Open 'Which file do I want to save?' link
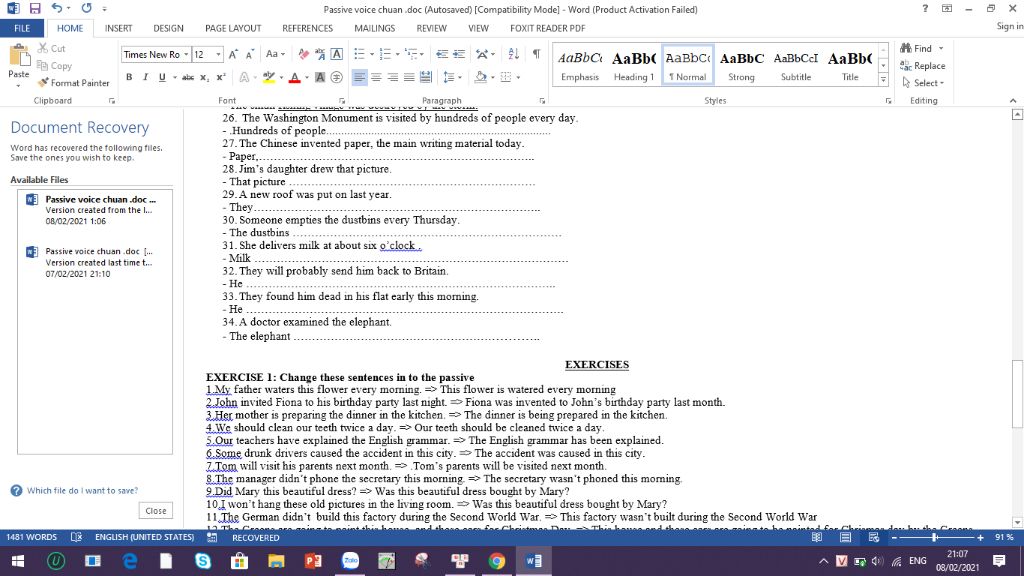 82,490
